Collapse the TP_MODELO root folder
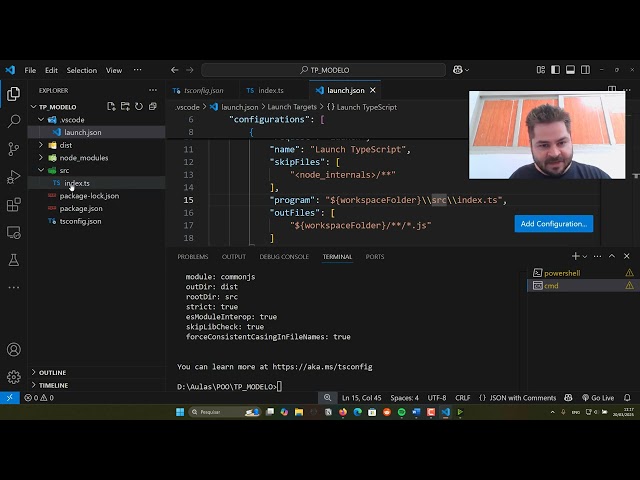This screenshot has width=640, height=480. coord(33,107)
